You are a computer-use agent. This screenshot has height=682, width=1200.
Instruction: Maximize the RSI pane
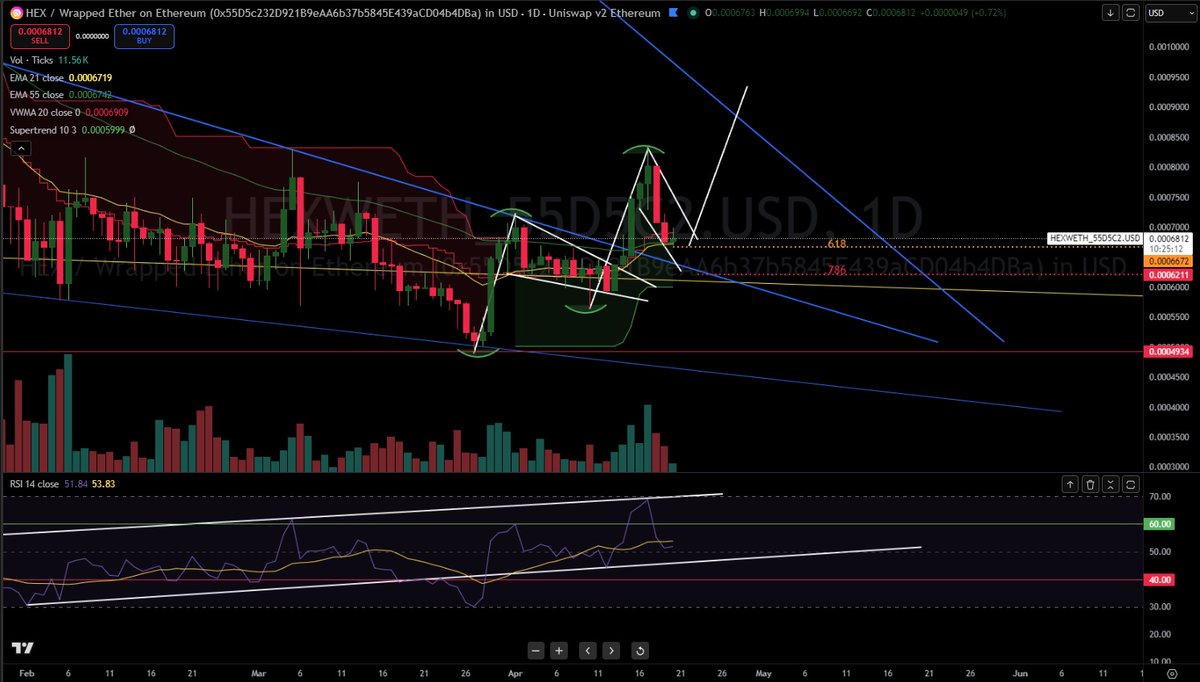(x=1130, y=484)
